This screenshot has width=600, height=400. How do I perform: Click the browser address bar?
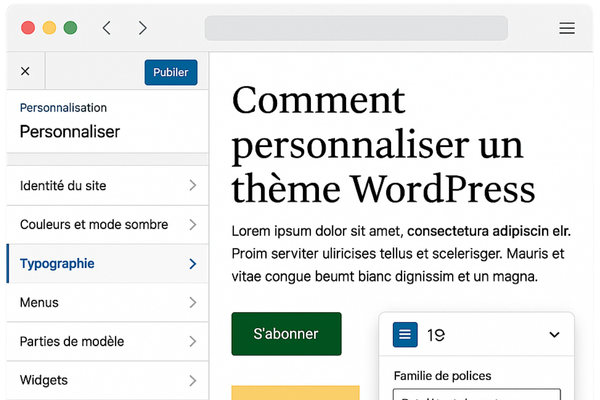(x=356, y=28)
